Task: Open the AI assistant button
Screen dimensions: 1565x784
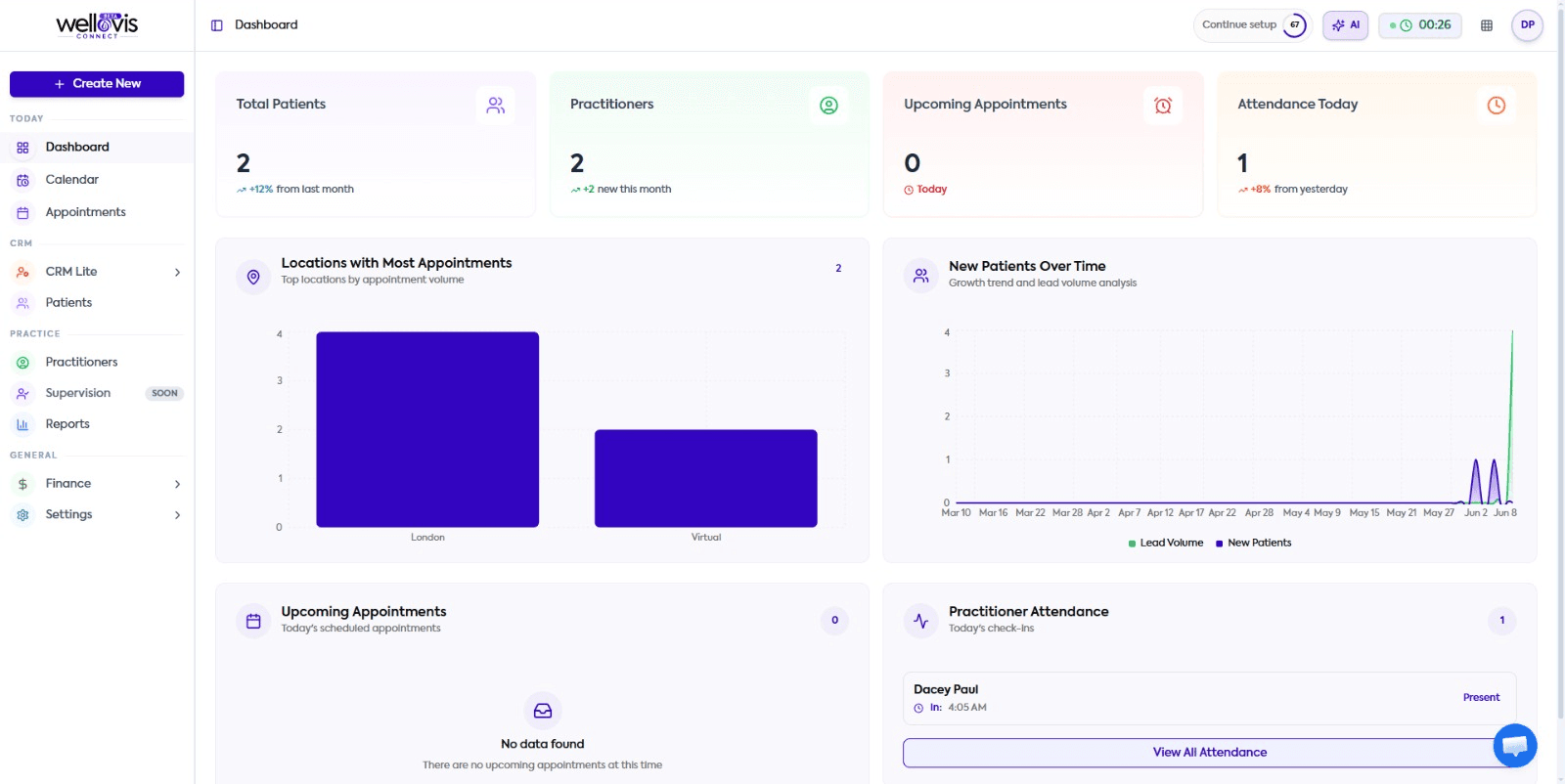Action: 1346,25
